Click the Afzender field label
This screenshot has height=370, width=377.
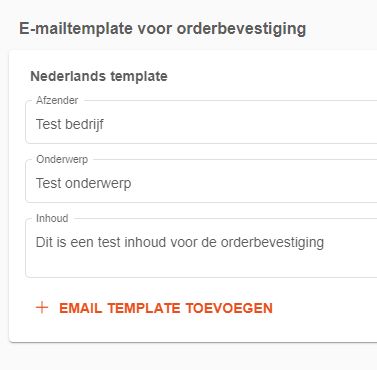click(x=57, y=100)
